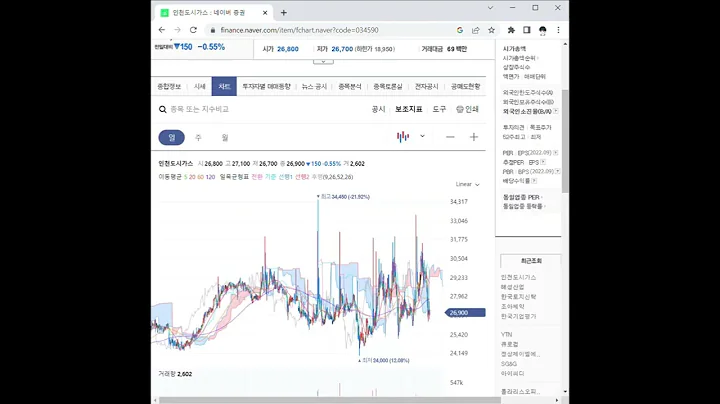
Task: Open the 종목토론실 tab
Action: point(388,86)
